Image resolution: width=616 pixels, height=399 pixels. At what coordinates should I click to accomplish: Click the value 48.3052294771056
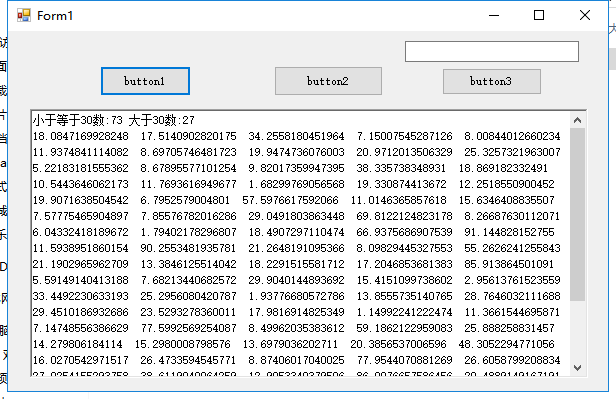click(x=507, y=344)
